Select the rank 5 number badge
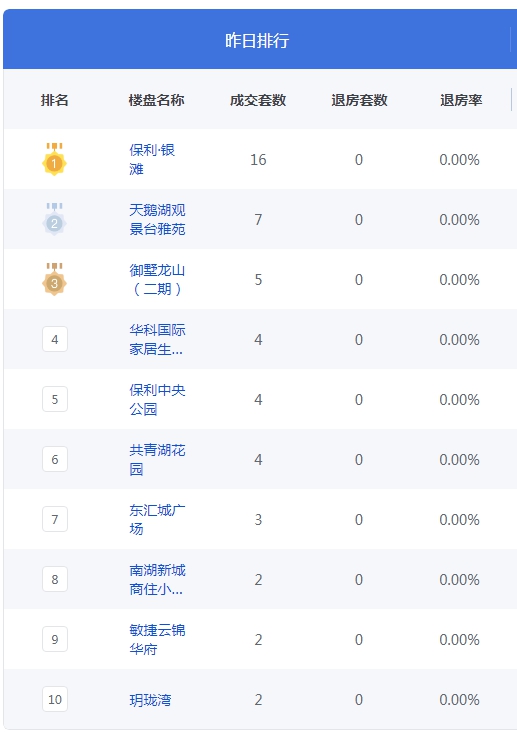The width and height of the screenshot is (517, 735). point(55,399)
